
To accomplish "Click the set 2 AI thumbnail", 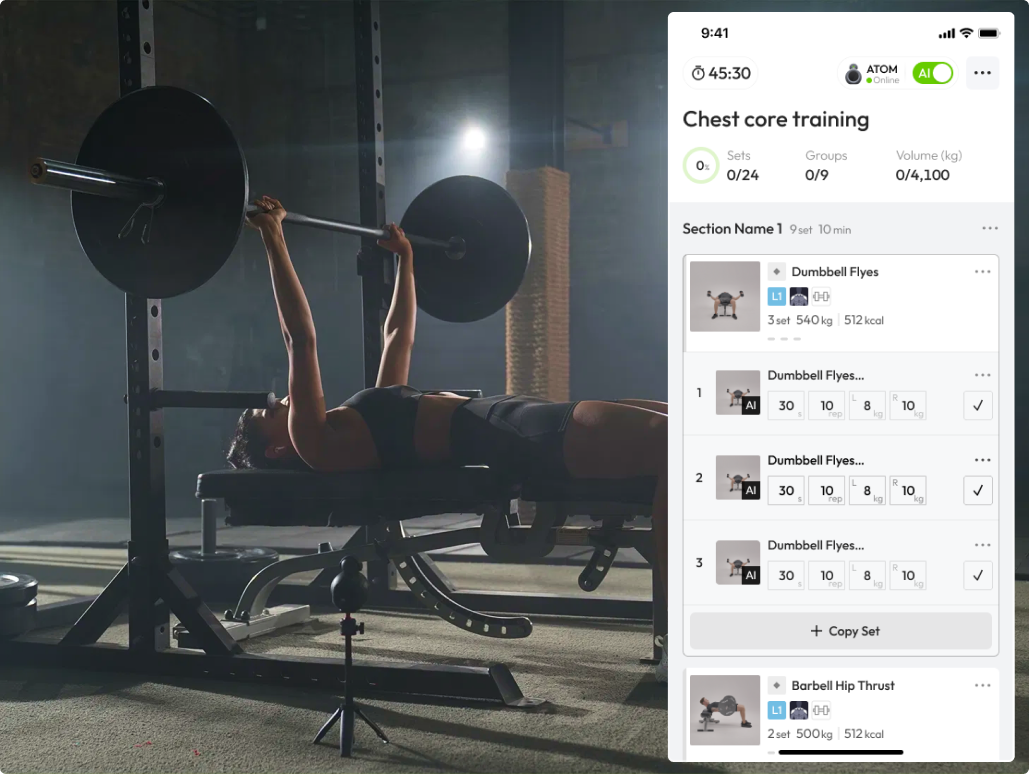I will pyautogui.click(x=738, y=477).
